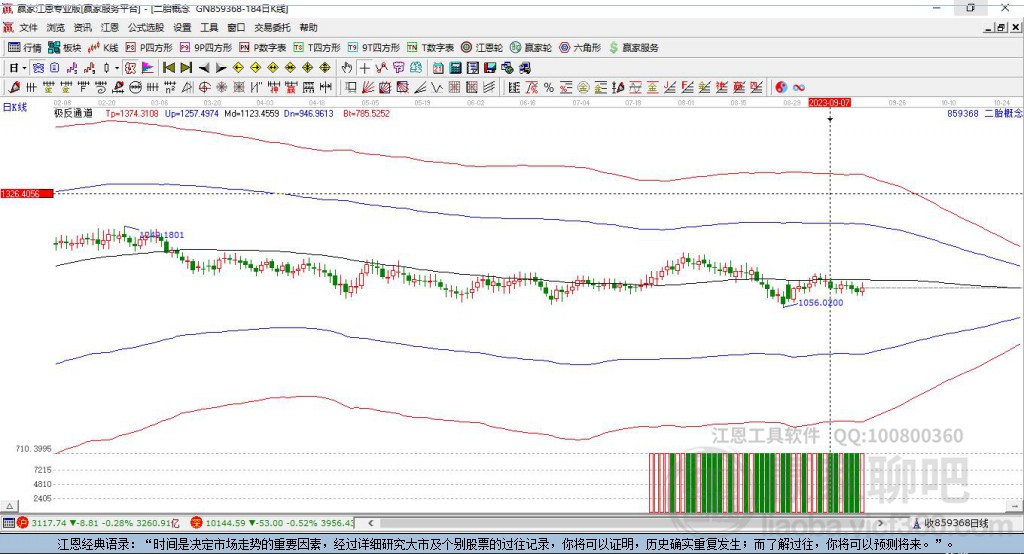Open the 赢家轮 wheel tool
This screenshot has width=1024, height=554.
[531, 47]
